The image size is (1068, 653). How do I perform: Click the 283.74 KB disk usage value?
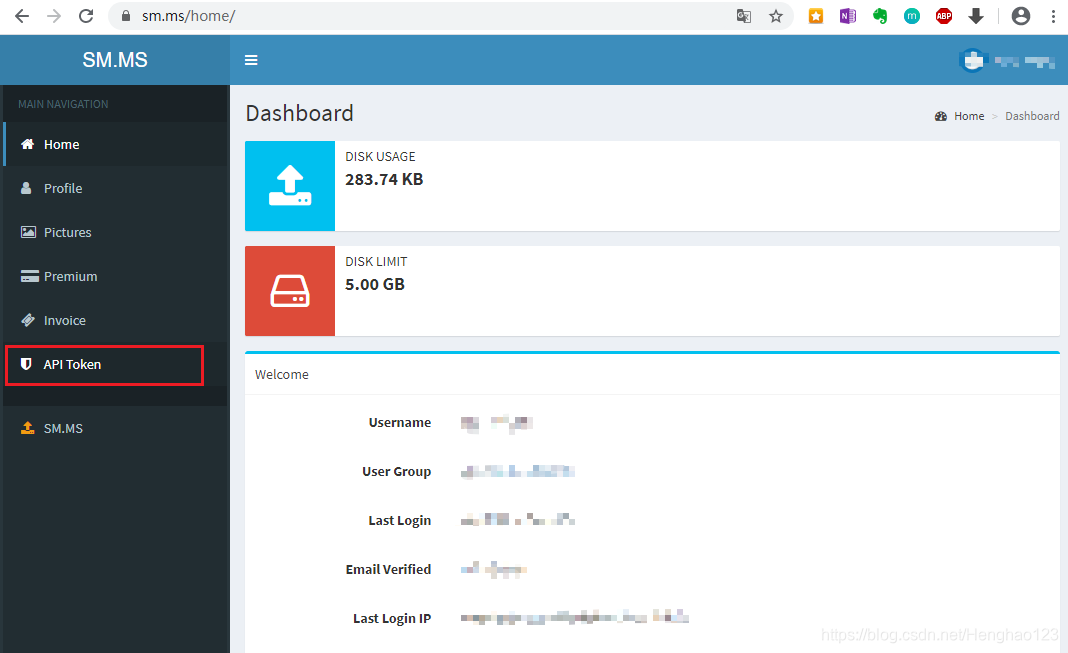(x=384, y=179)
